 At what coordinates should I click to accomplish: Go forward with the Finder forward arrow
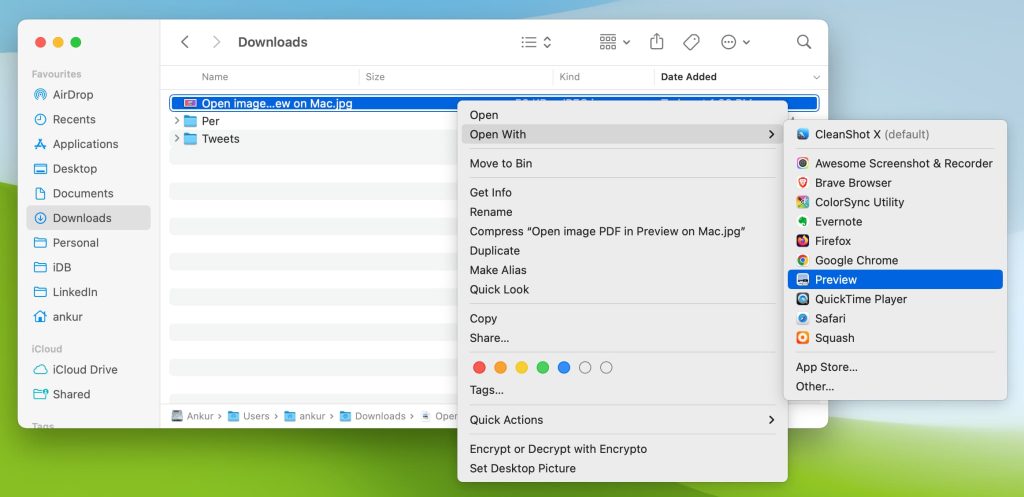tap(216, 42)
